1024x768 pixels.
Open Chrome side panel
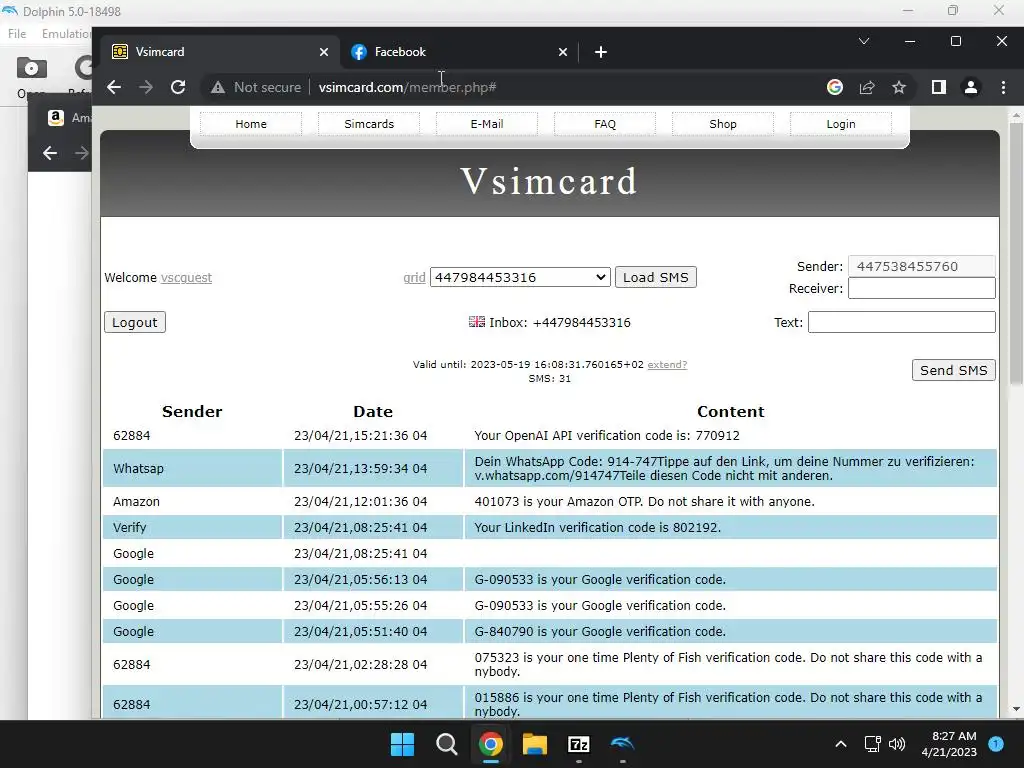tap(938, 87)
